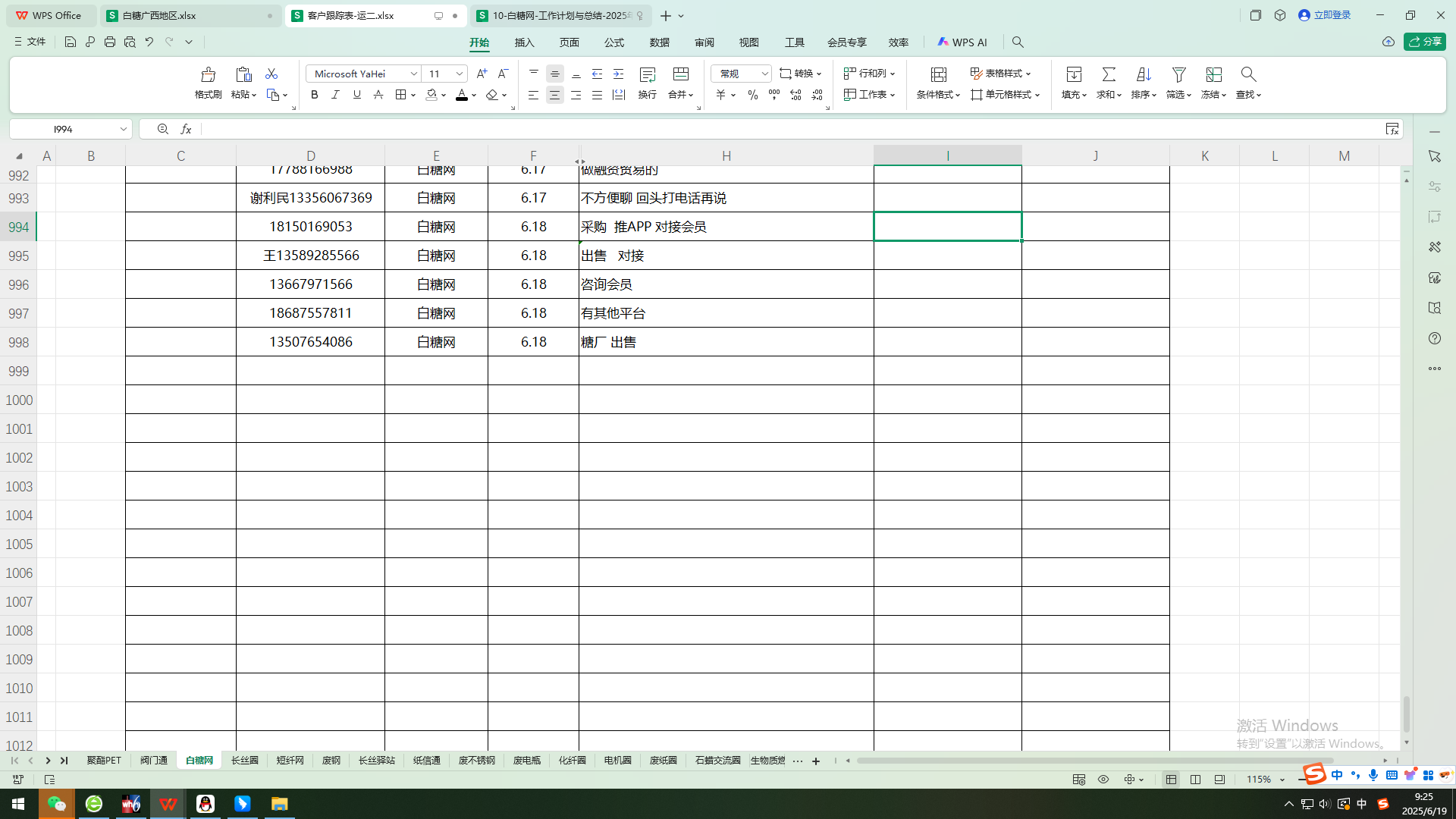Click the Format Painter brush icon
Image resolution: width=1456 pixels, height=819 pixels.
tap(208, 74)
